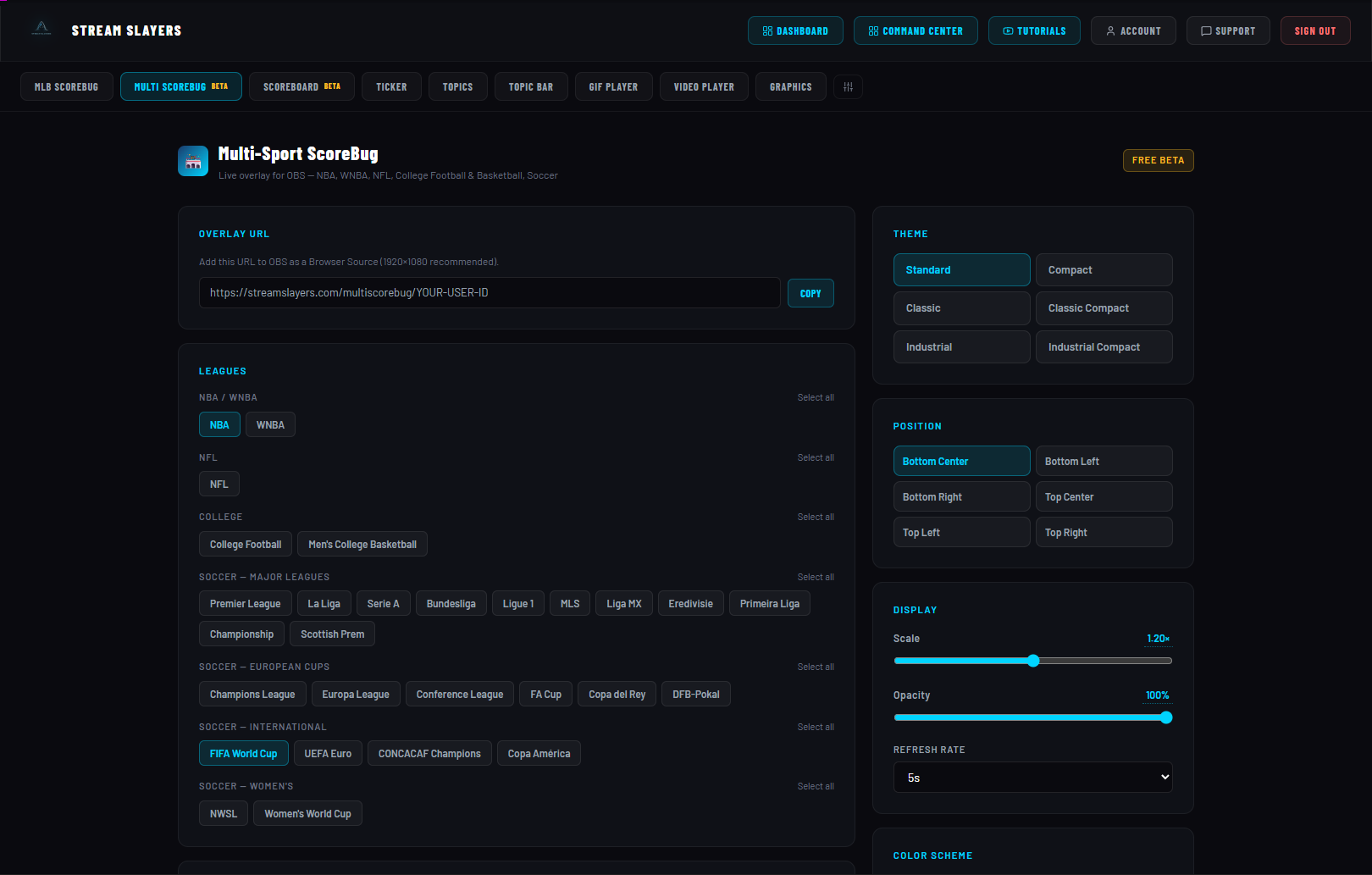This screenshot has width=1372, height=875.
Task: Choose the Standard theme
Action: [962, 269]
